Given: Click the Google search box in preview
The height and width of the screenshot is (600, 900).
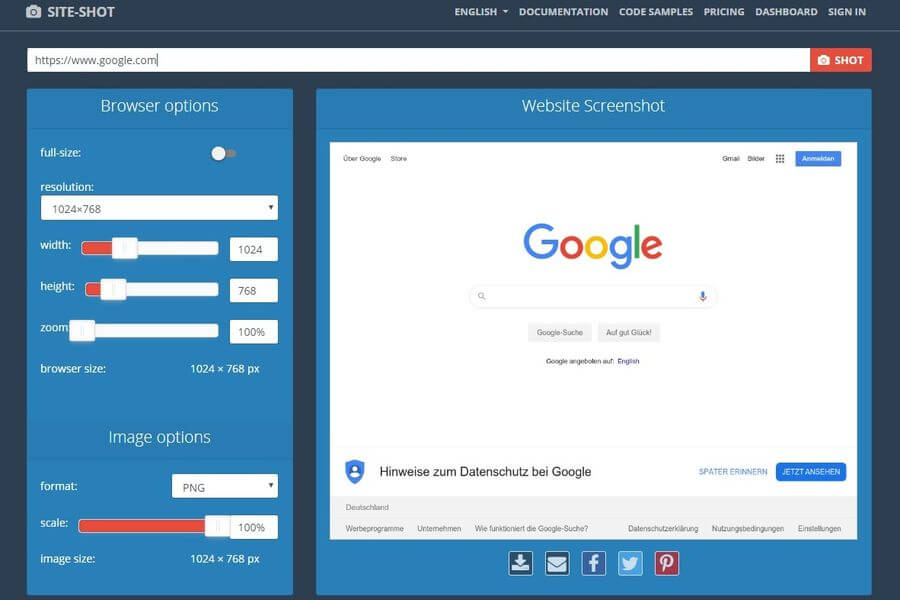Looking at the screenshot, I should (592, 296).
